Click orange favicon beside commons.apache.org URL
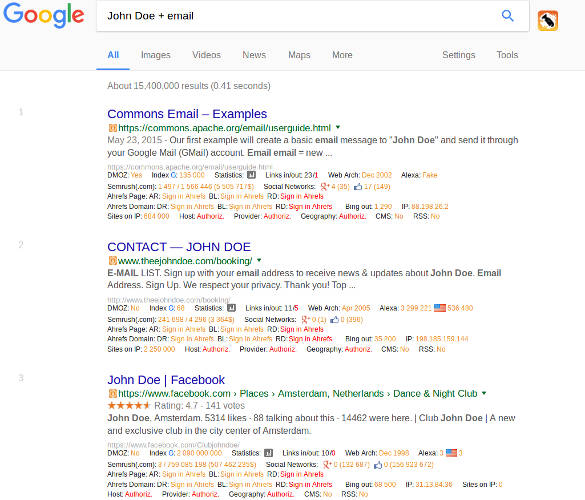Screen dimensions: 585x500 click(112, 128)
